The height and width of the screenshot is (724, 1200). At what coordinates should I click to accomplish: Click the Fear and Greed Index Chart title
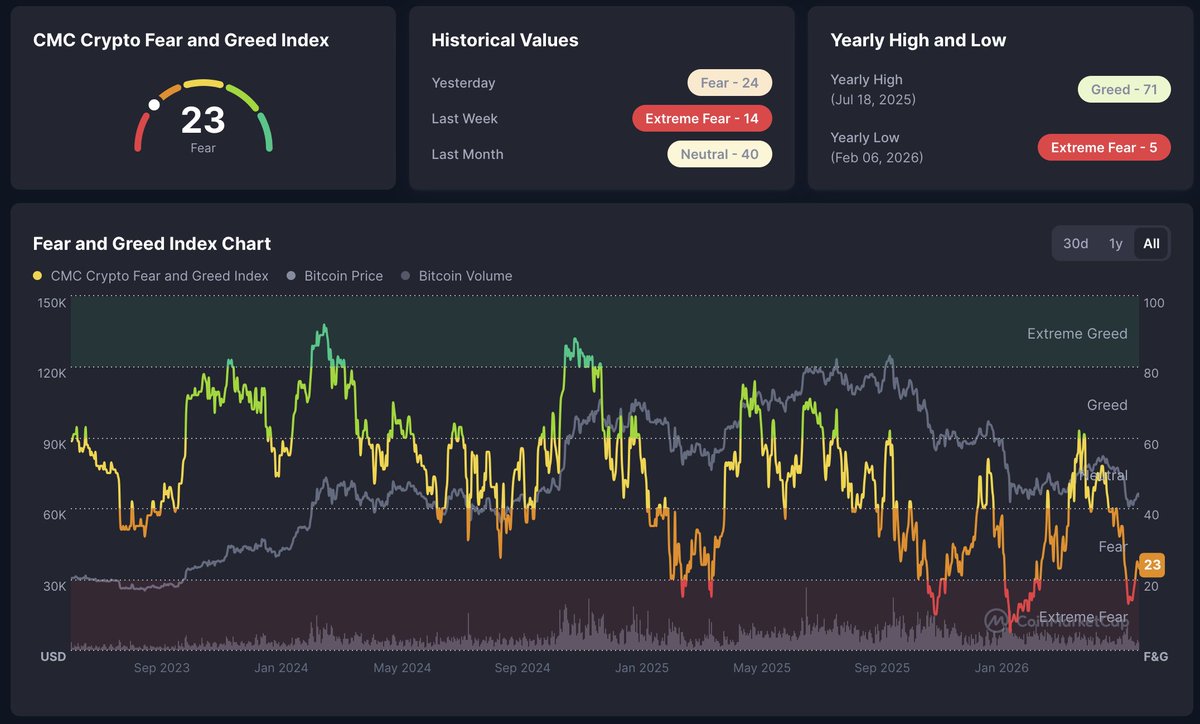pos(152,243)
